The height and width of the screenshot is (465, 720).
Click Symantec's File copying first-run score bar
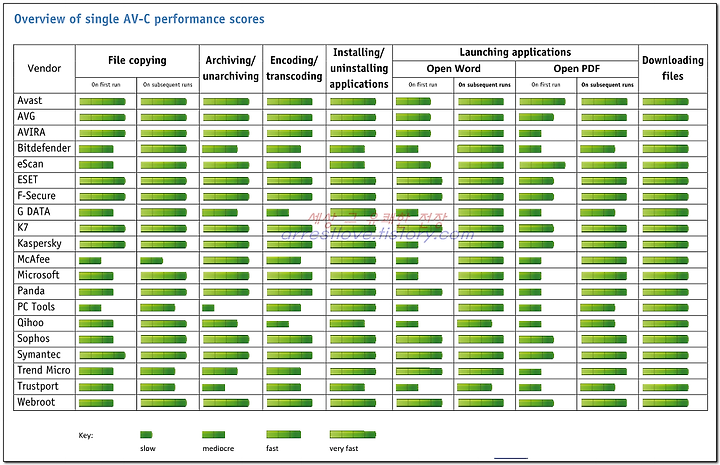point(102,356)
